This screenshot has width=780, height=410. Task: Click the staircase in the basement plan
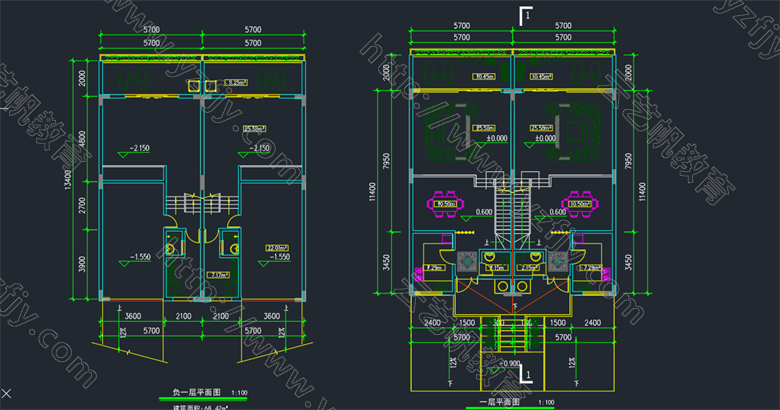202,203
